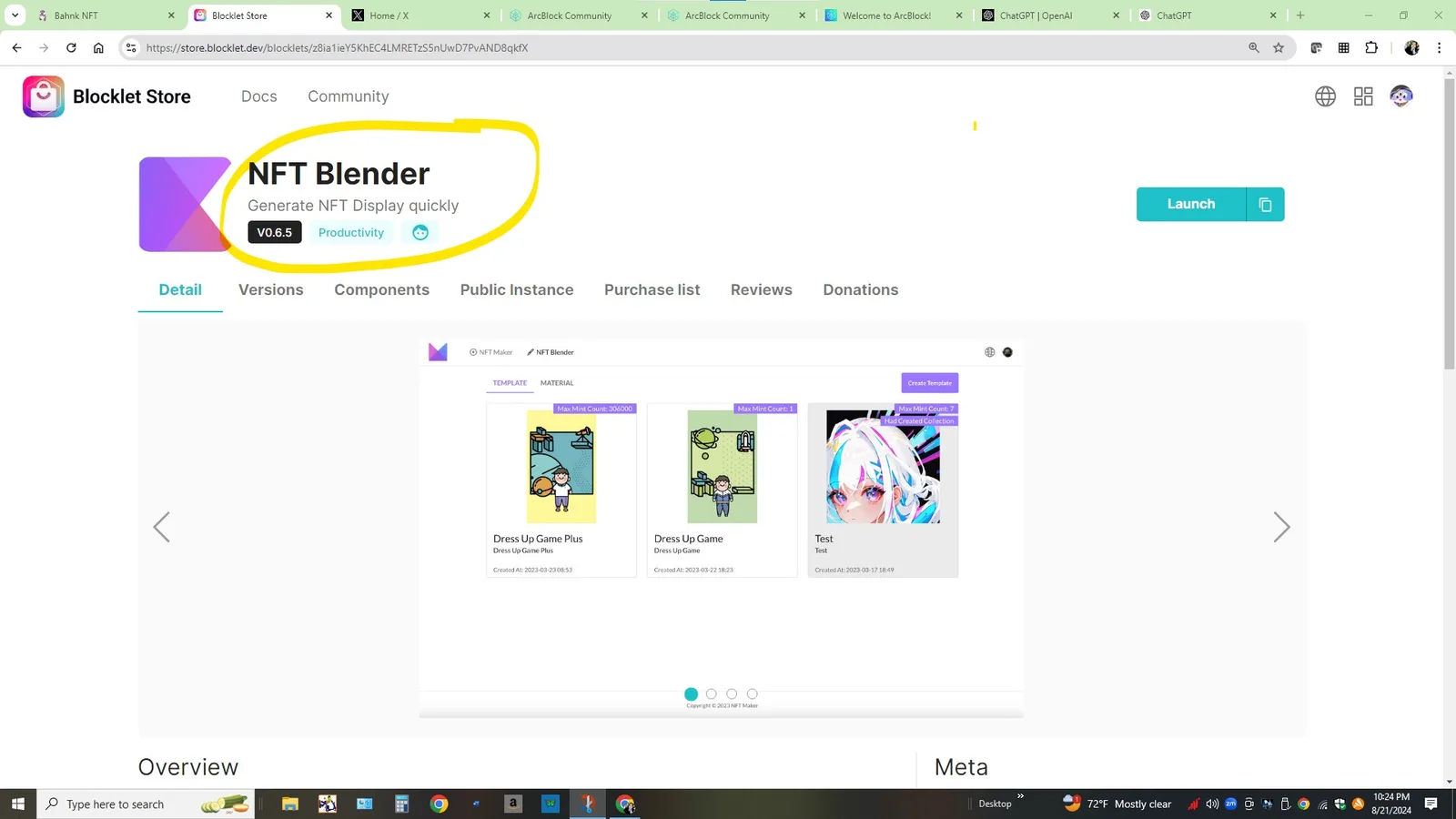Click the NFT Blender screenshot preview
Screen dimensions: 1456x819
(722, 528)
